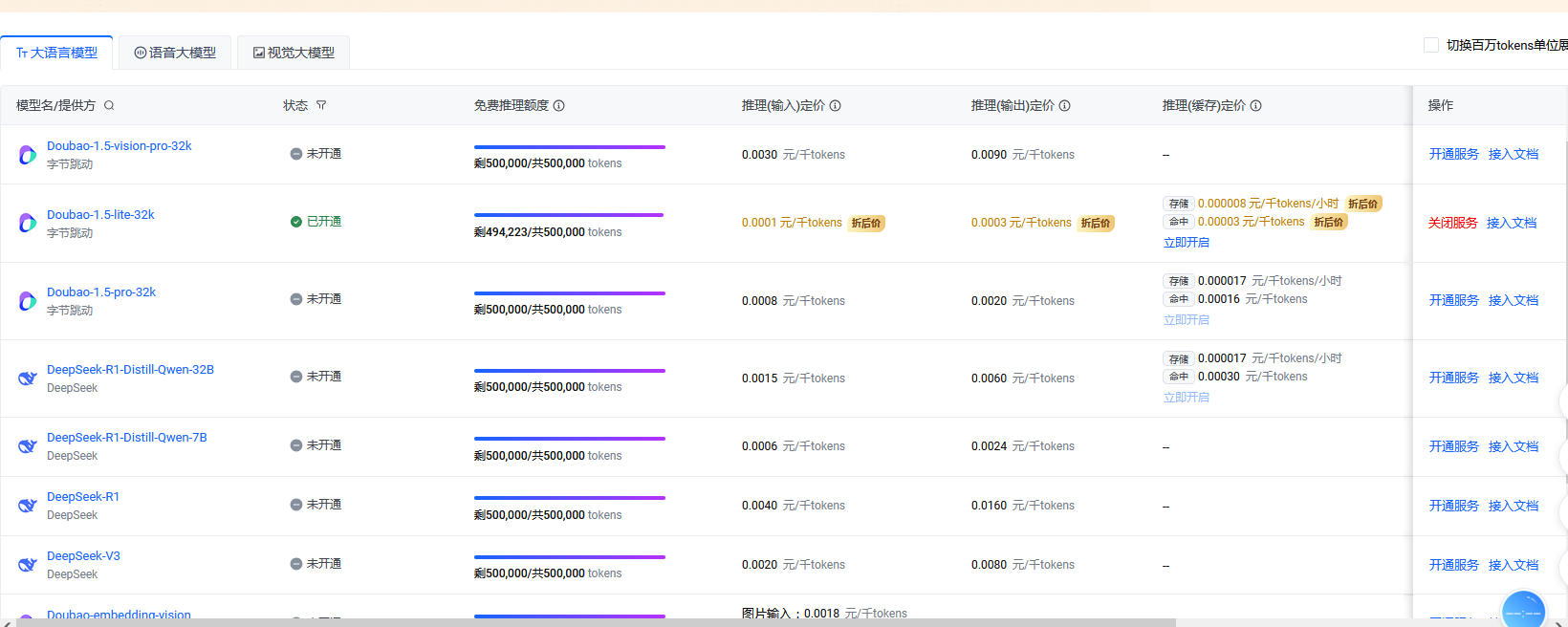The width and height of the screenshot is (1568, 627).
Task: Click the 存储 tag in the Doubao-1.5-pro-32k row
Action: [x=1179, y=281]
